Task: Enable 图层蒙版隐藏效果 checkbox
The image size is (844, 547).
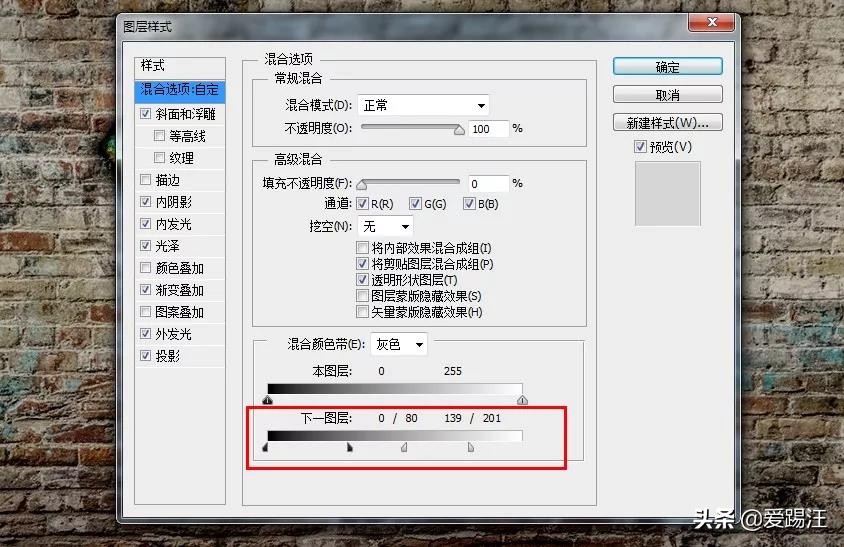Action: click(362, 296)
